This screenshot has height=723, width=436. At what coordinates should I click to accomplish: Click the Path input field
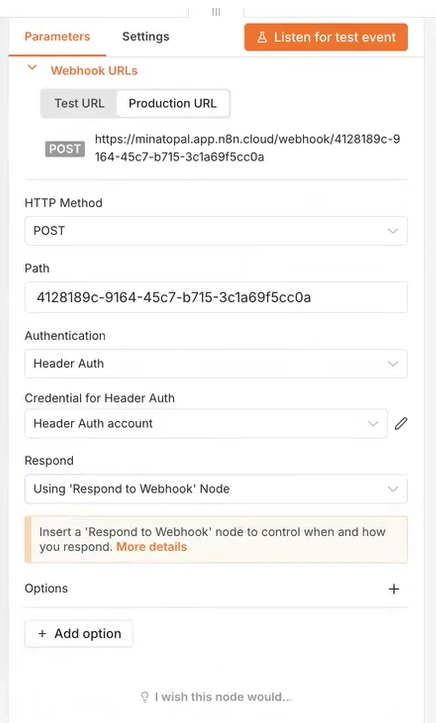click(216, 297)
